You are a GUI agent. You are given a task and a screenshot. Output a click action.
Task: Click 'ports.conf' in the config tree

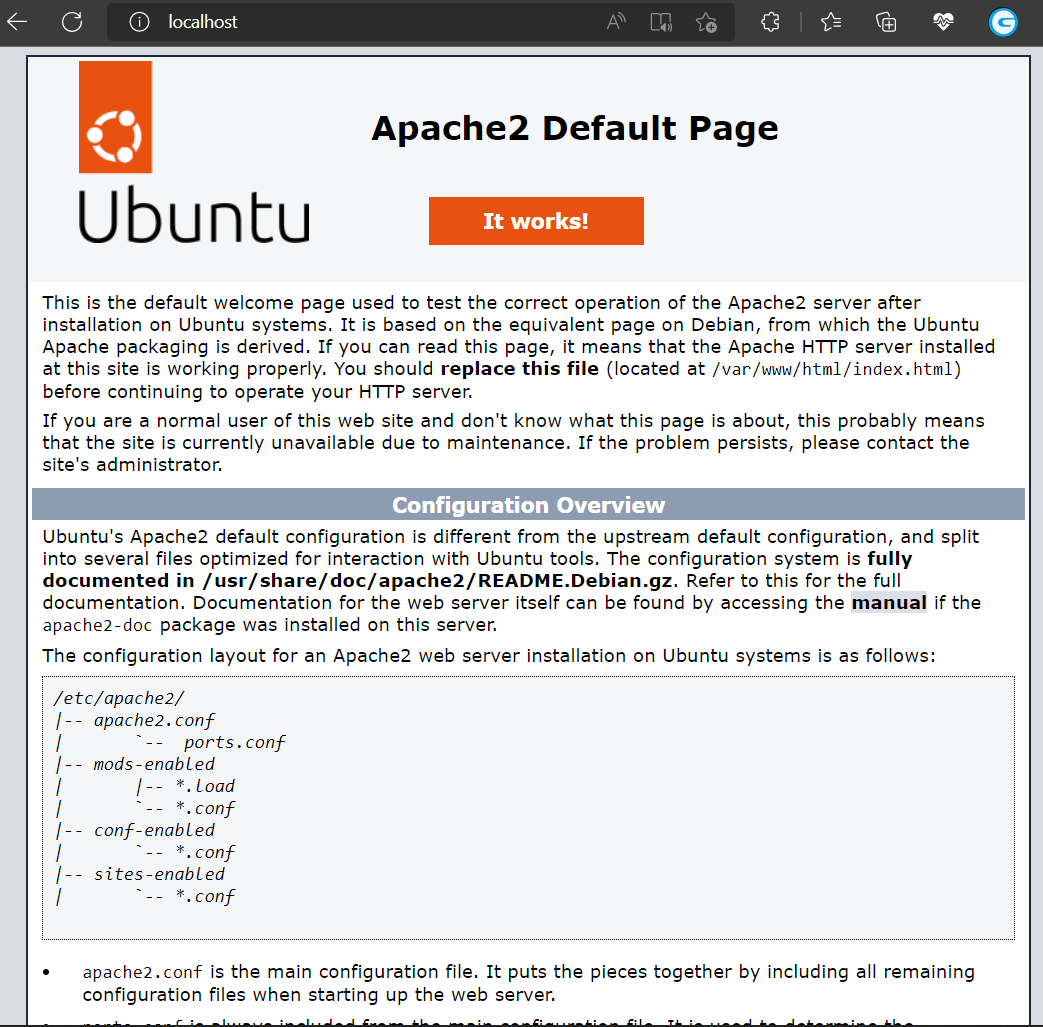click(234, 742)
